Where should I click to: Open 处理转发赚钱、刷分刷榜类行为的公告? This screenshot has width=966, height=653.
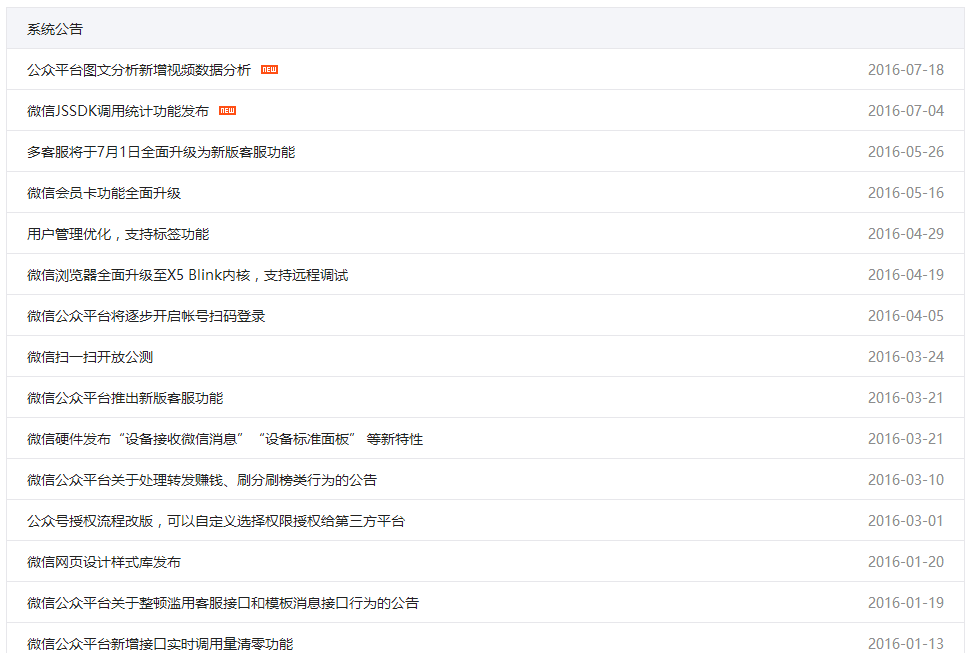point(201,480)
